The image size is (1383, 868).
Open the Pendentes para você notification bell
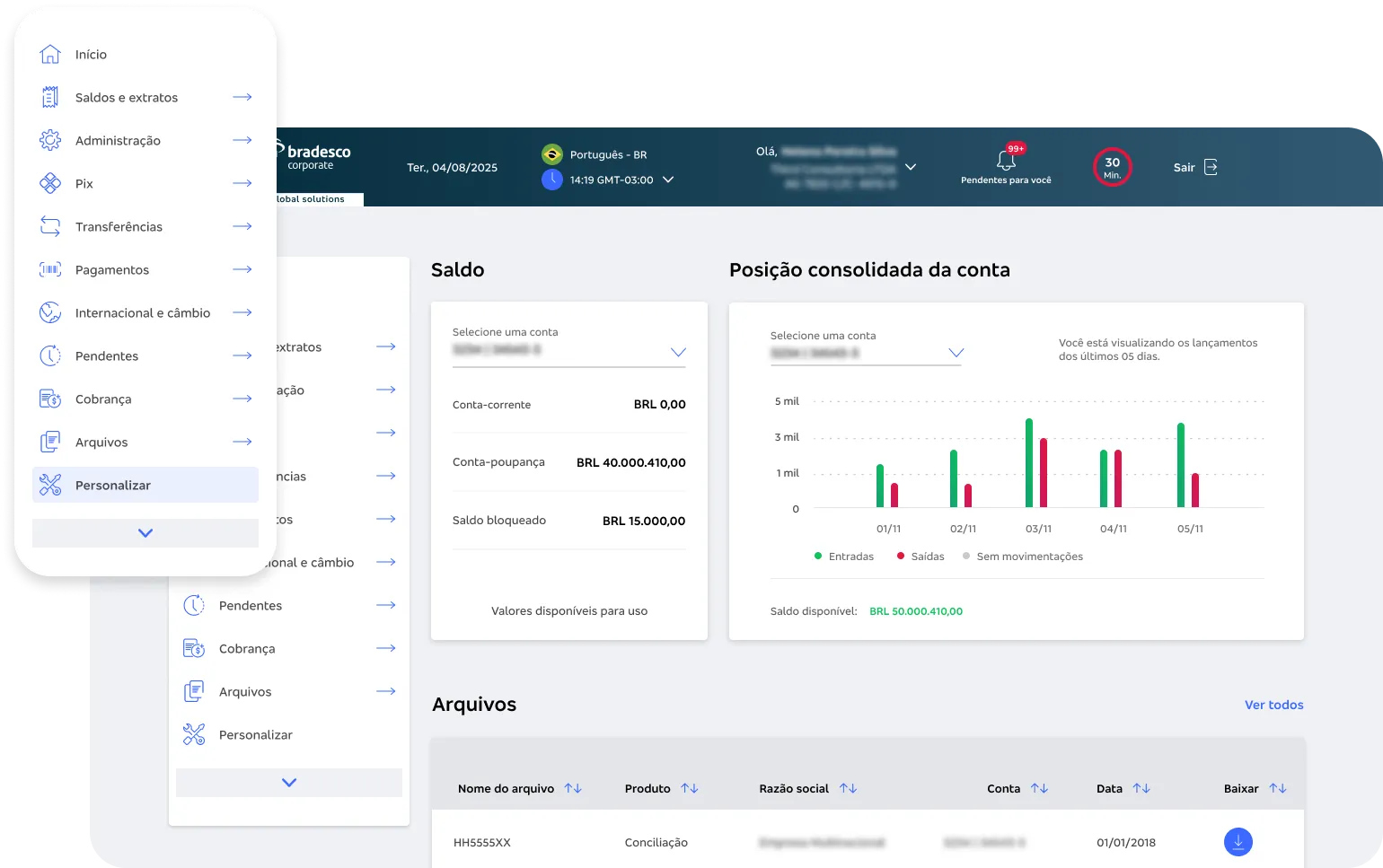pos(1006,162)
